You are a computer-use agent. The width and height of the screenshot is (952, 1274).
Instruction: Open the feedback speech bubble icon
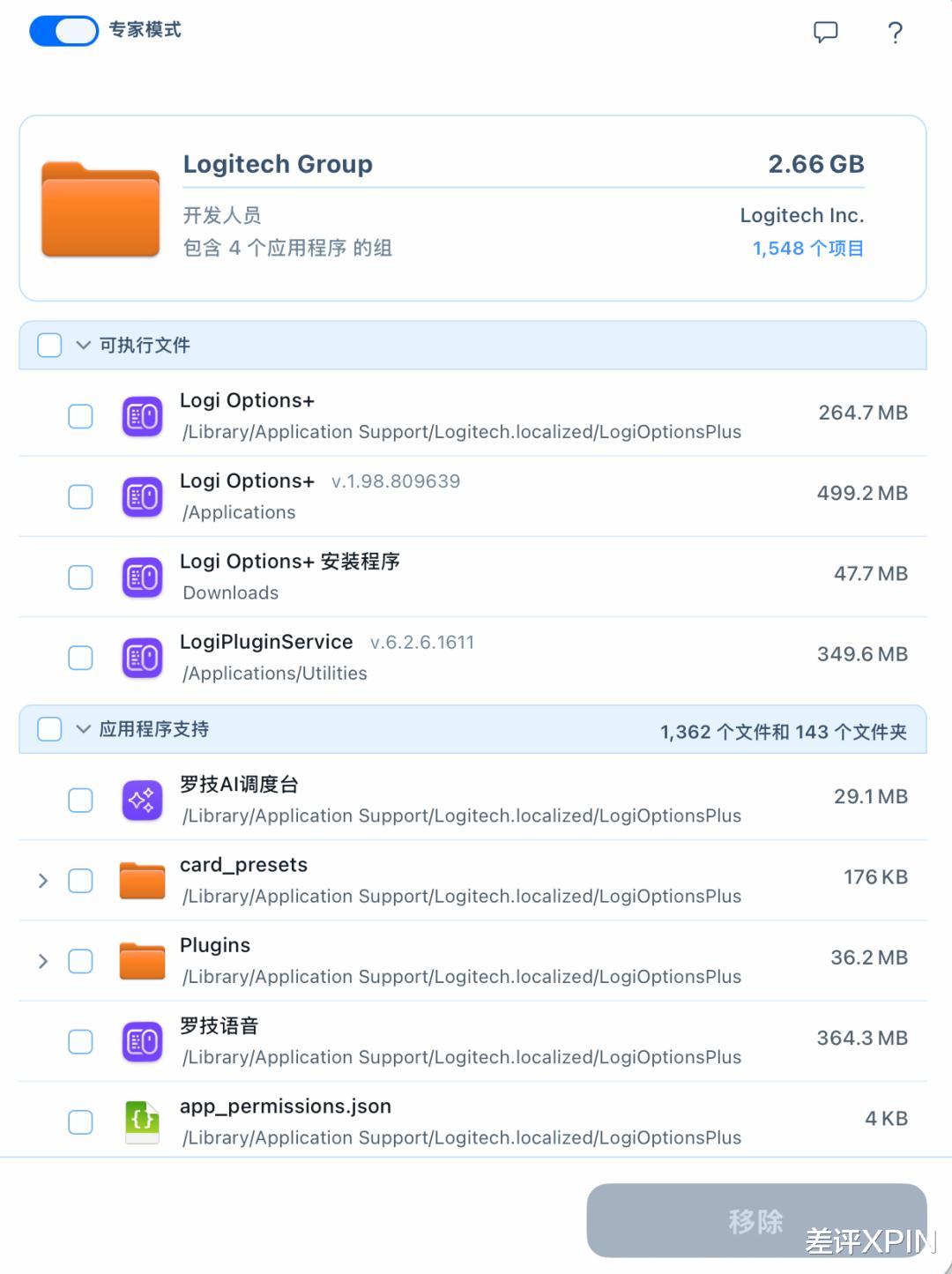point(825,33)
